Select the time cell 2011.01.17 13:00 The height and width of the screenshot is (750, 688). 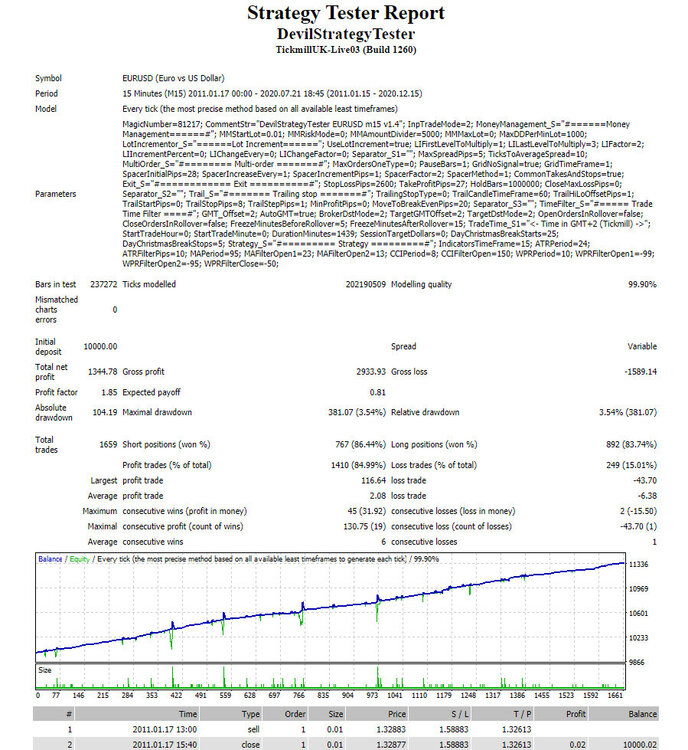(165, 729)
